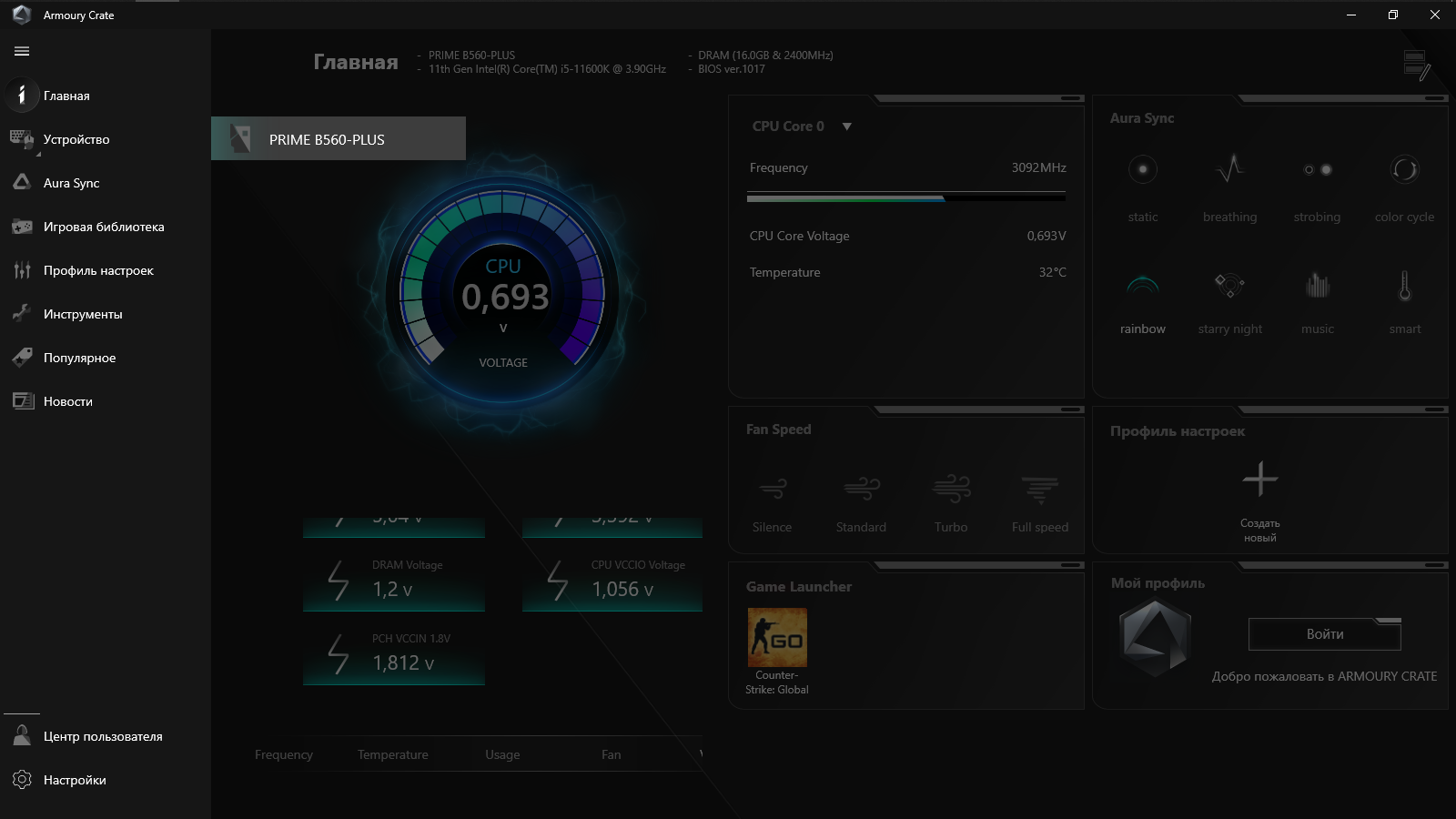Set fan speed to Standard
This screenshot has height=819, width=1456.
[861, 503]
